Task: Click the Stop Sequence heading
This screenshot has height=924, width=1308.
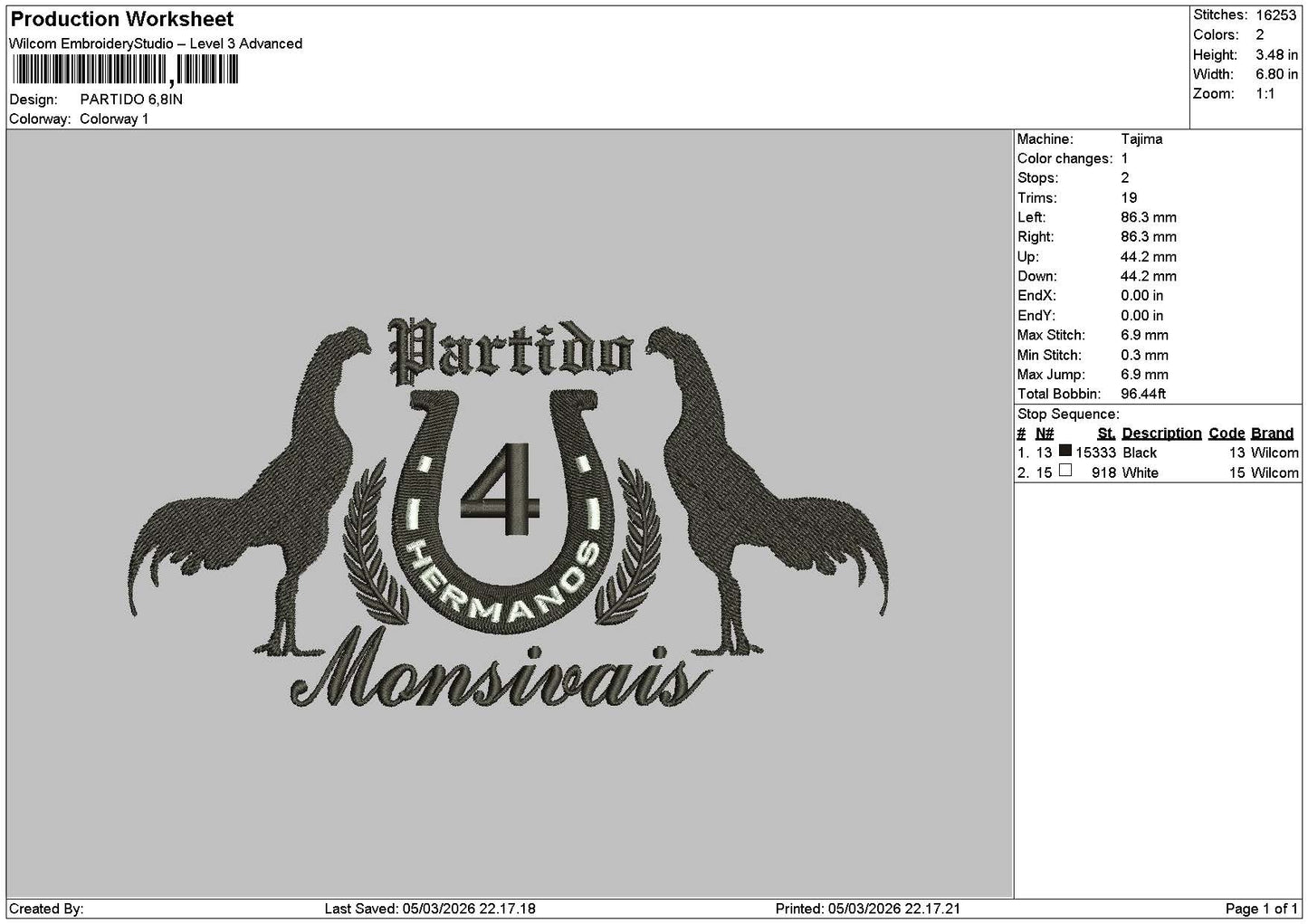Action: [1068, 414]
